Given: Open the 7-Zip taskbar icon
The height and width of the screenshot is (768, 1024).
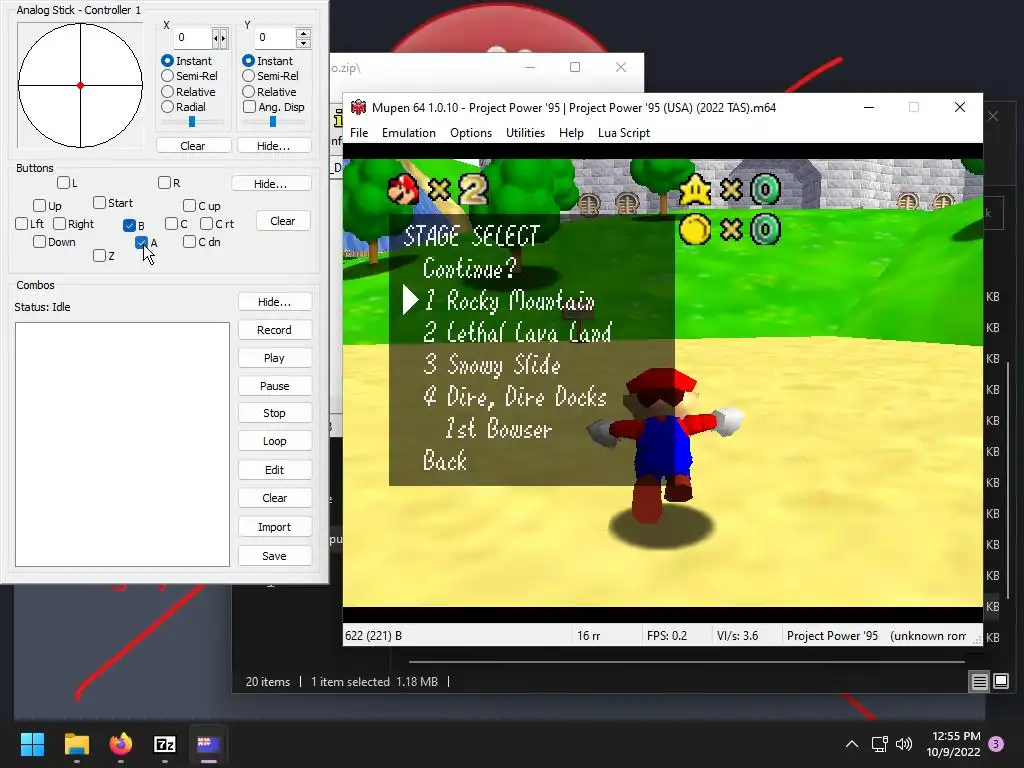Looking at the screenshot, I should pyautogui.click(x=165, y=744).
